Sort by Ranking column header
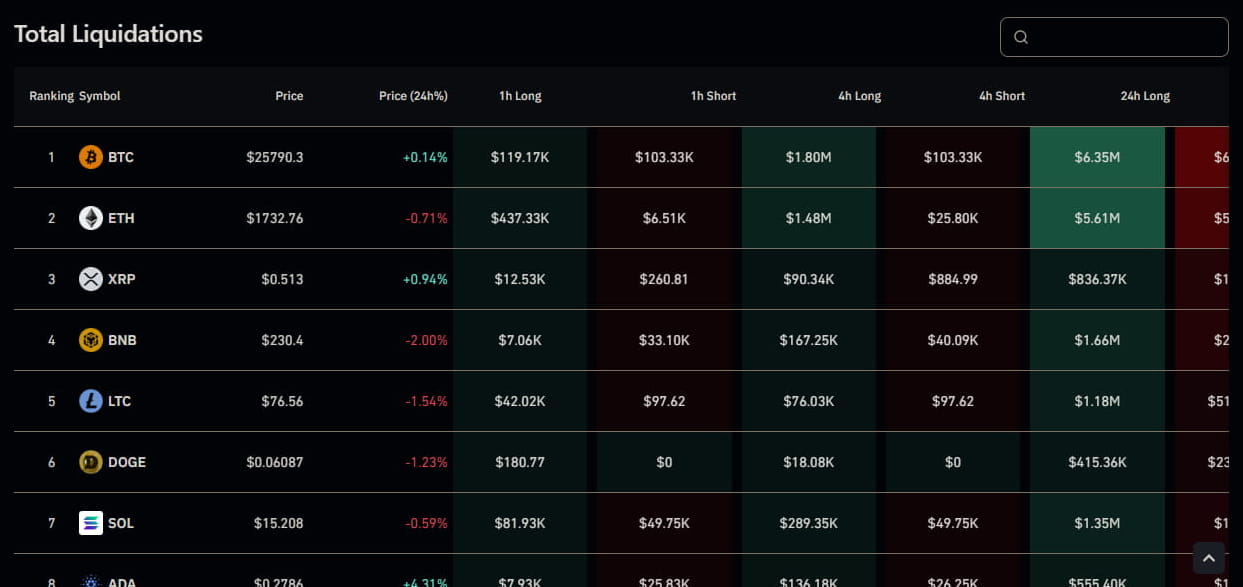This screenshot has width=1243, height=587. (51, 96)
